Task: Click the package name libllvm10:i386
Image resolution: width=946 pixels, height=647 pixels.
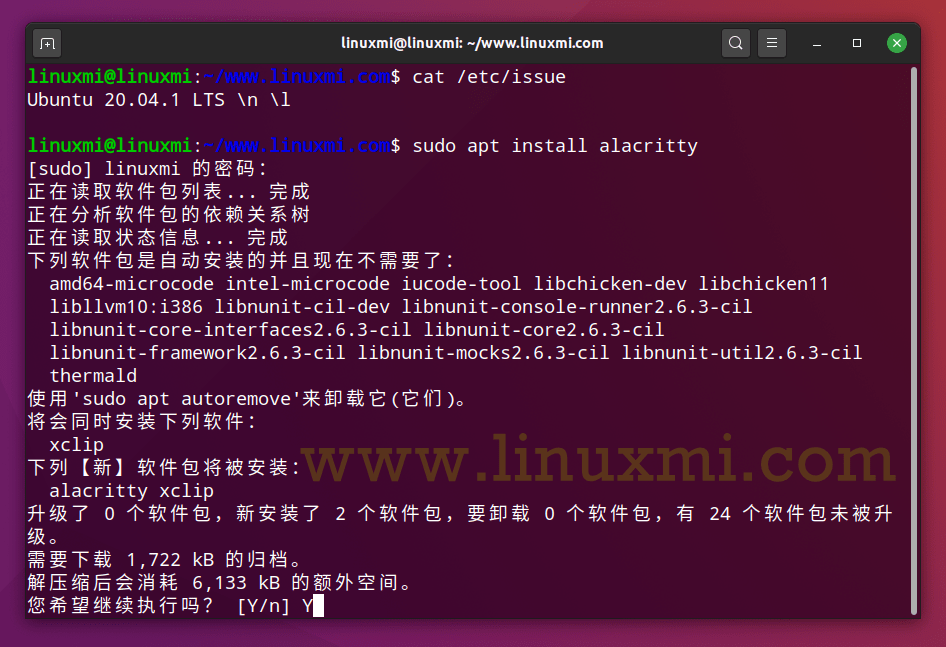Action: tap(126, 307)
